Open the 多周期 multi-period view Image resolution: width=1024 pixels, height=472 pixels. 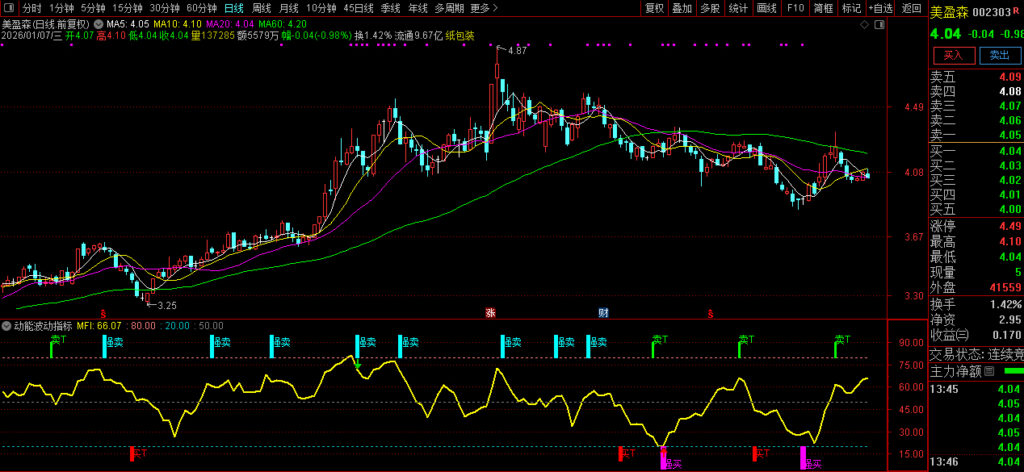coord(449,8)
